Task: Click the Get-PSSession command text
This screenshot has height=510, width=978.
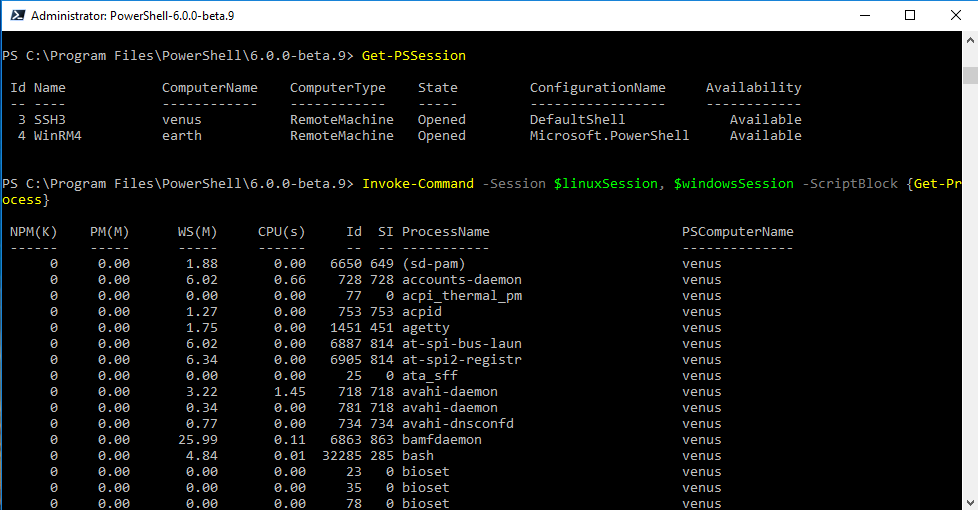Action: (x=414, y=55)
